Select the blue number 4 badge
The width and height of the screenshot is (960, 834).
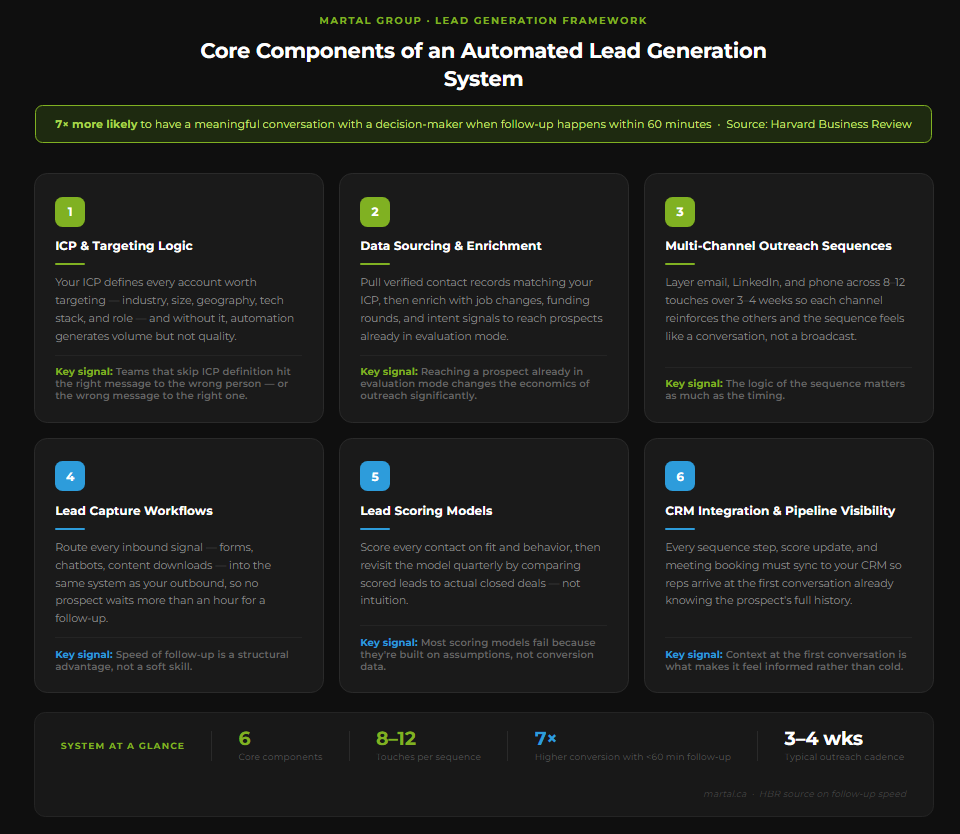pos(70,476)
